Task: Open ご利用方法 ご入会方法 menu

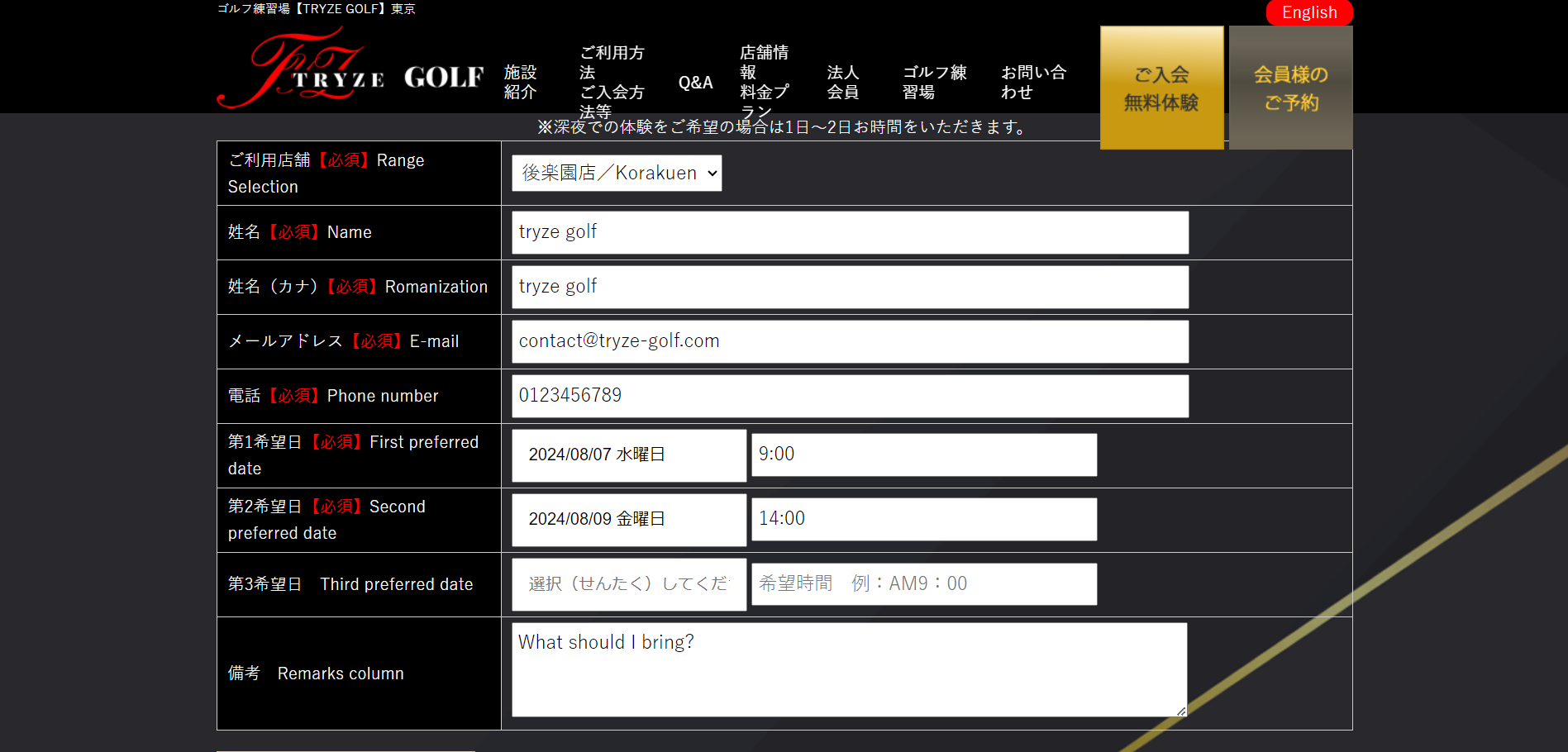Action: (x=612, y=83)
